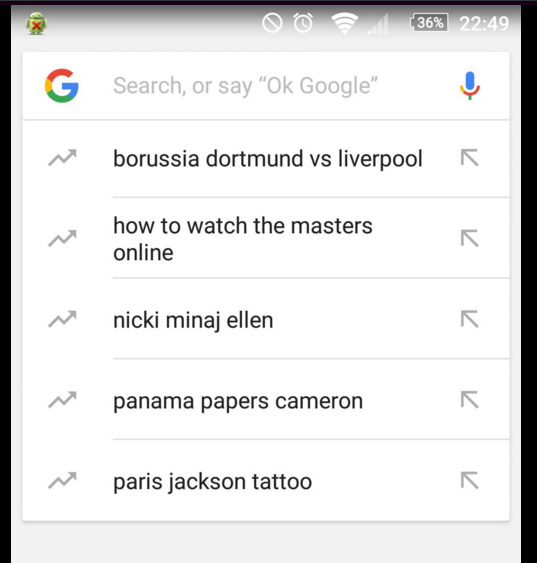Click trending icon next to nicki minaj ellen
The height and width of the screenshot is (563, 537).
(x=62, y=319)
